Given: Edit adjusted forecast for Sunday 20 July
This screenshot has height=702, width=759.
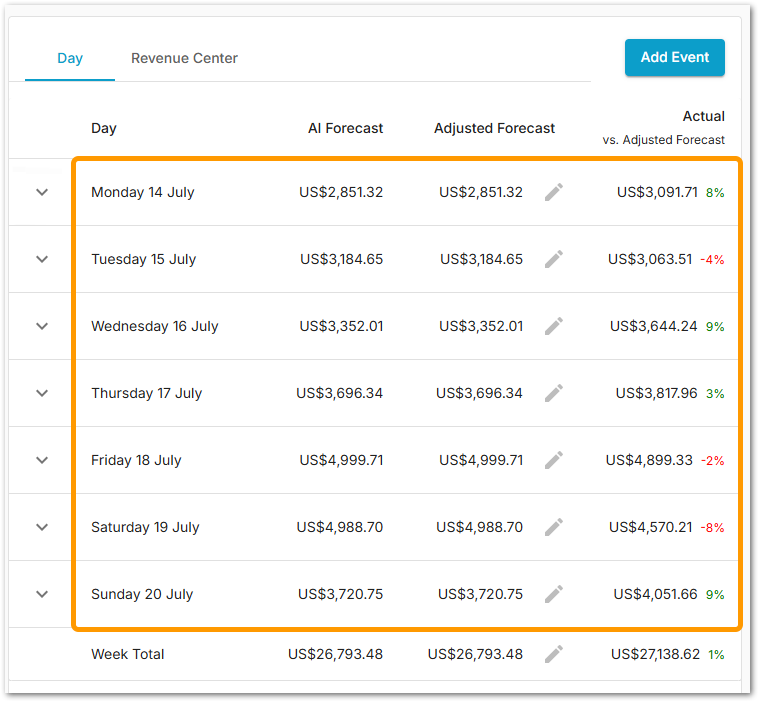Looking at the screenshot, I should 554,594.
